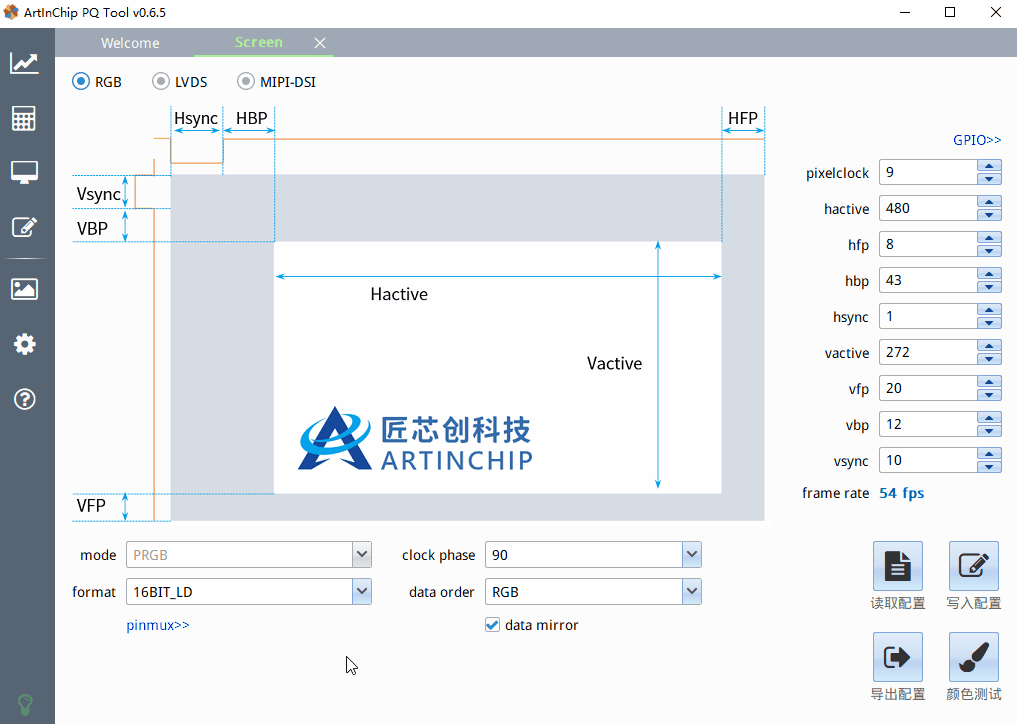The width and height of the screenshot is (1017, 724).
Task: Open the calculator grid sidebar icon
Action: point(25,119)
